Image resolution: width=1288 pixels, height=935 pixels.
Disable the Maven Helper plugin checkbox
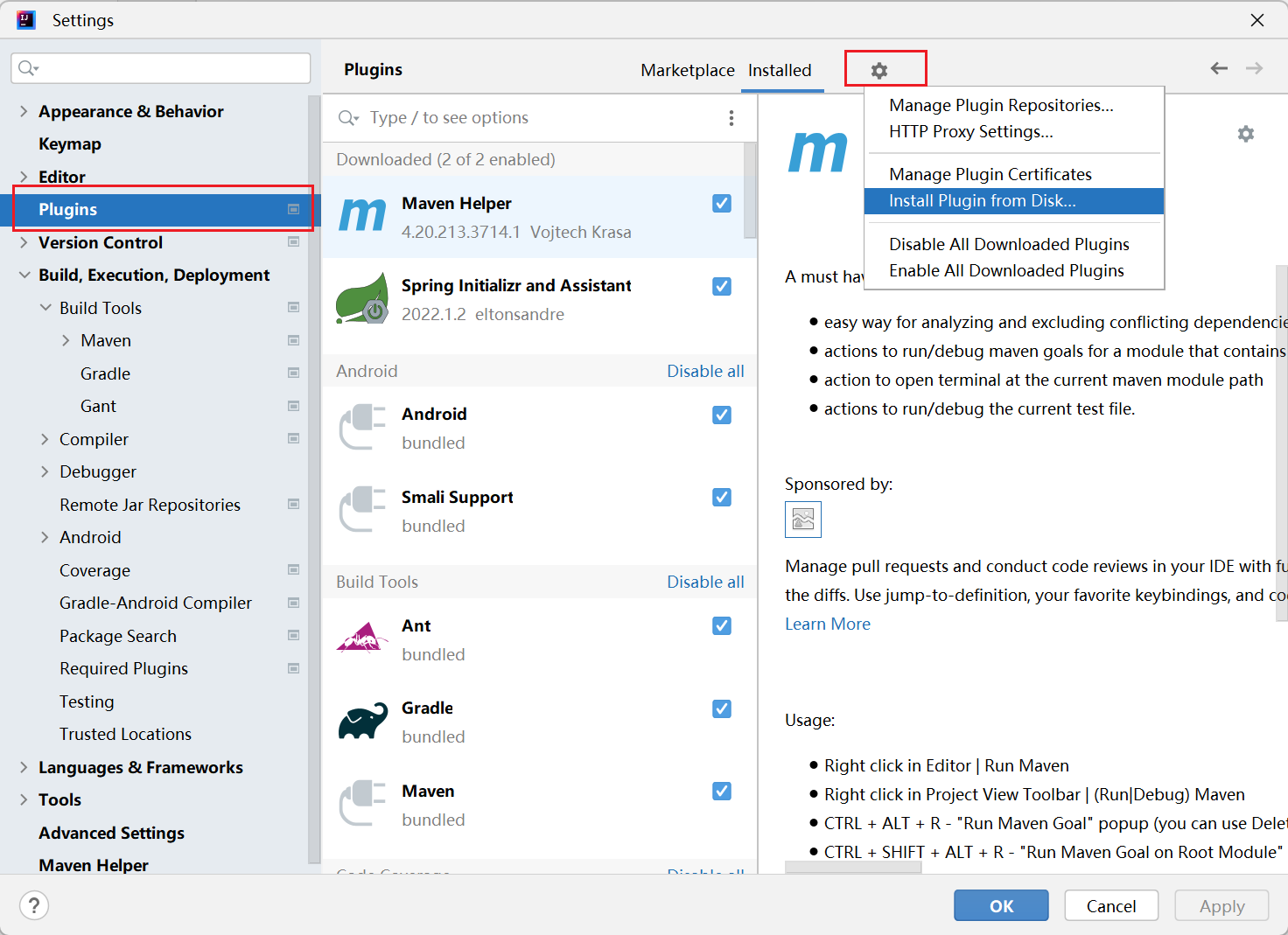tap(722, 203)
